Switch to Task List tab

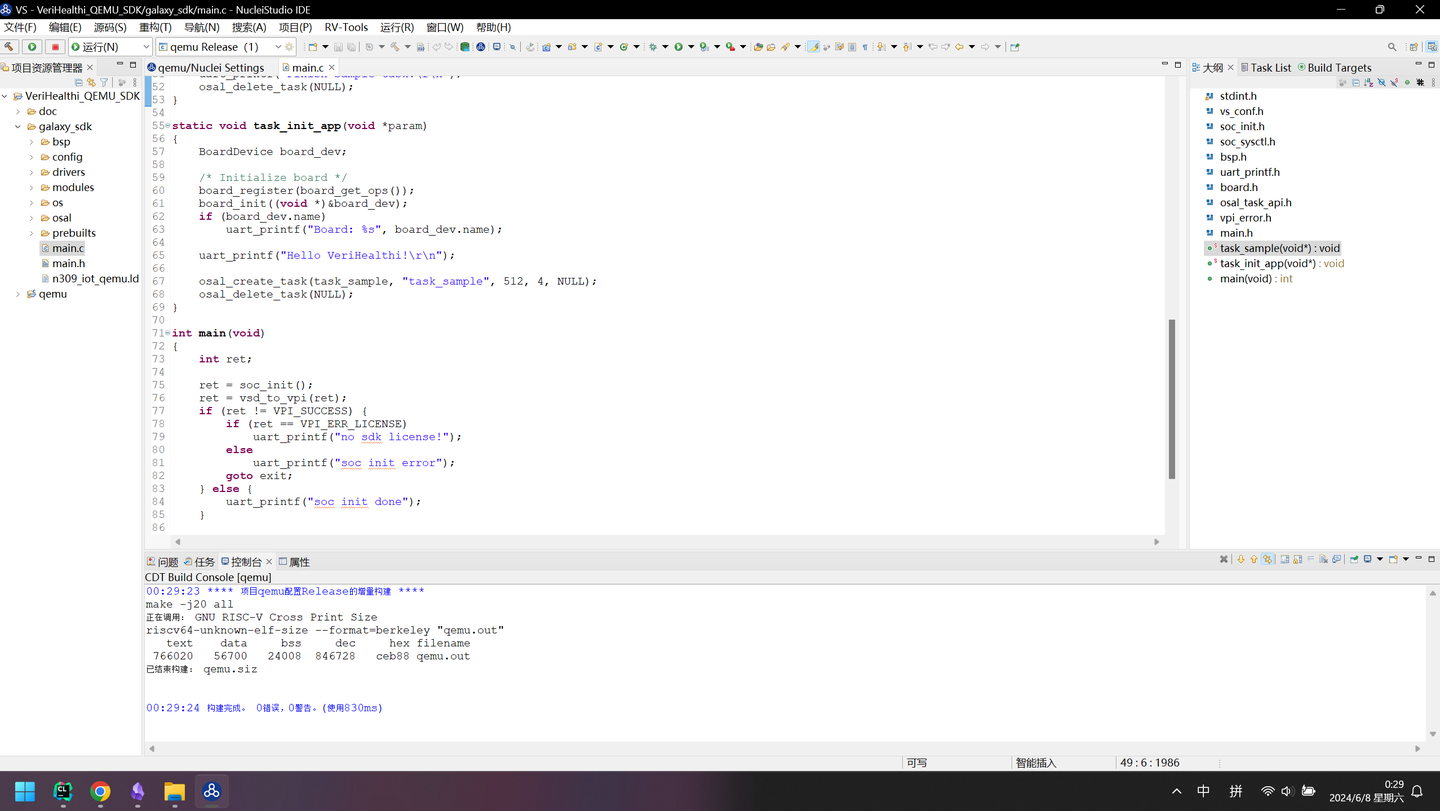pos(1266,68)
